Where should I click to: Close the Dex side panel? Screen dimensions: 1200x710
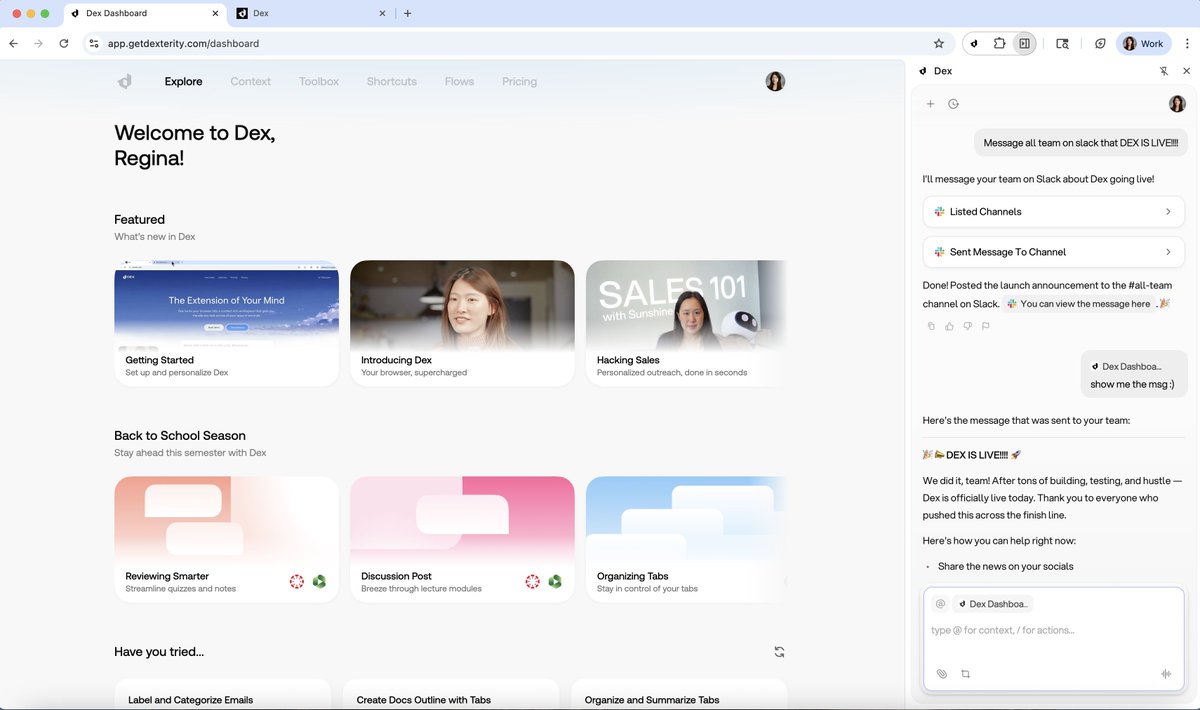(1187, 71)
